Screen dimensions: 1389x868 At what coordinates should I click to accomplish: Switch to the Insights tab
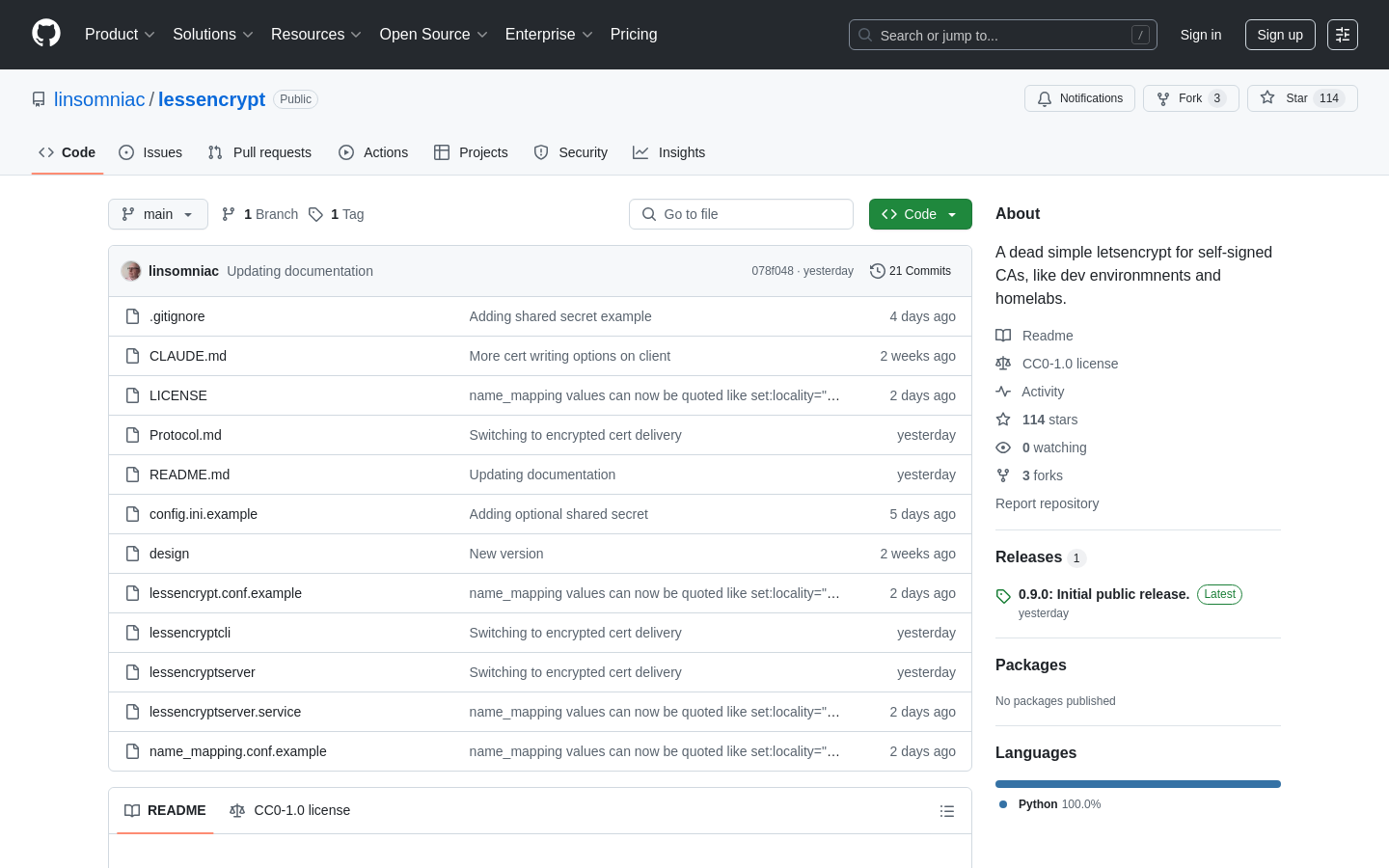[x=669, y=152]
